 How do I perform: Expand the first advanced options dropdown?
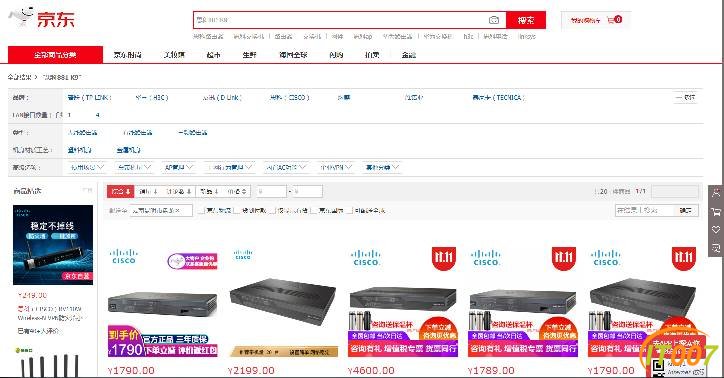coord(87,167)
